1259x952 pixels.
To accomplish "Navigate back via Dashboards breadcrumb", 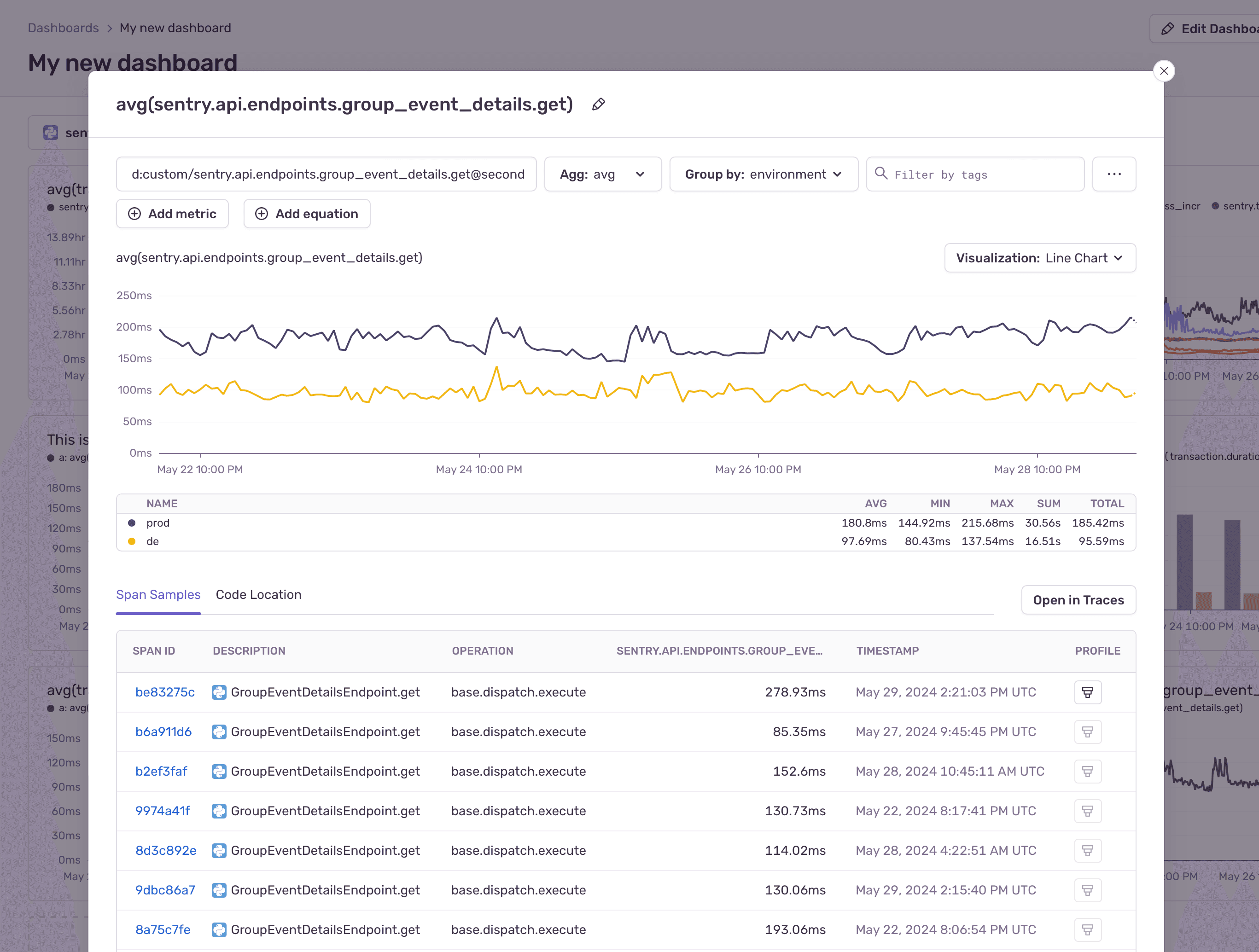I will tap(63, 27).
